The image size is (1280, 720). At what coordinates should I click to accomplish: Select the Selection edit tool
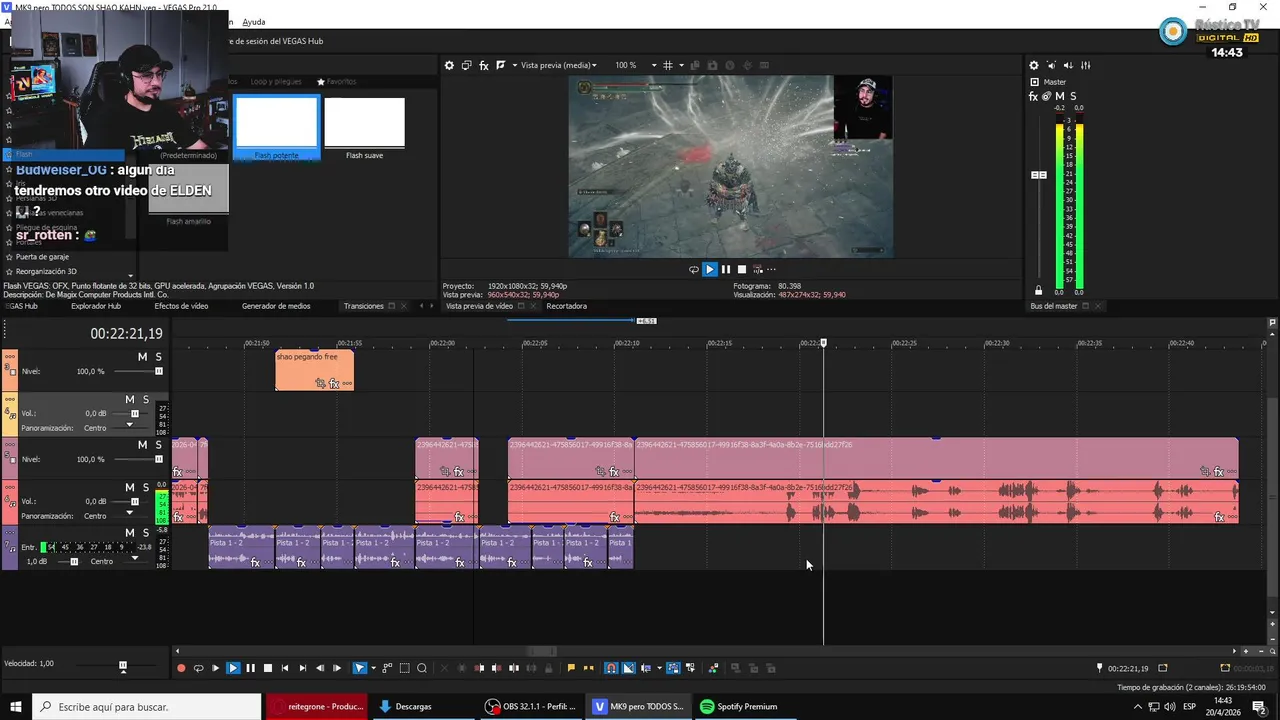coord(404,668)
